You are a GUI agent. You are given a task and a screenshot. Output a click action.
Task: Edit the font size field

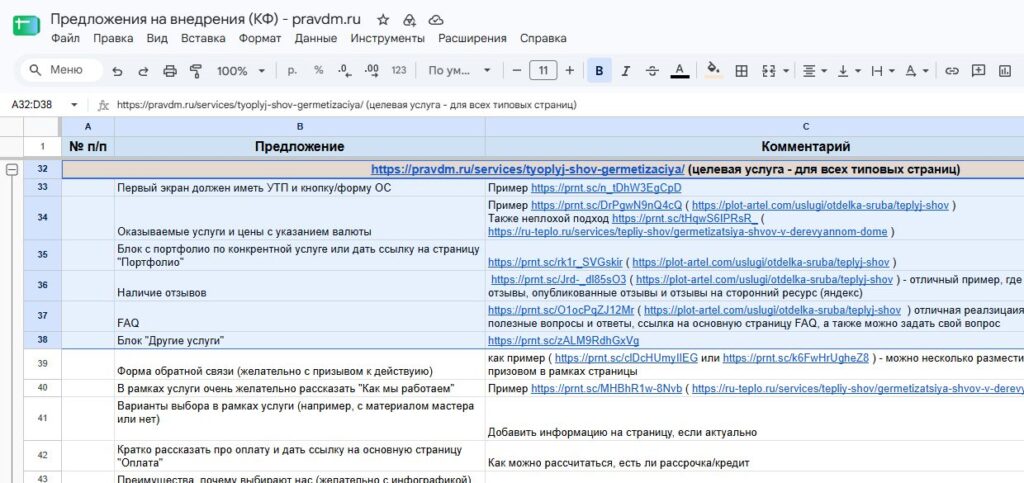pyautogui.click(x=543, y=70)
